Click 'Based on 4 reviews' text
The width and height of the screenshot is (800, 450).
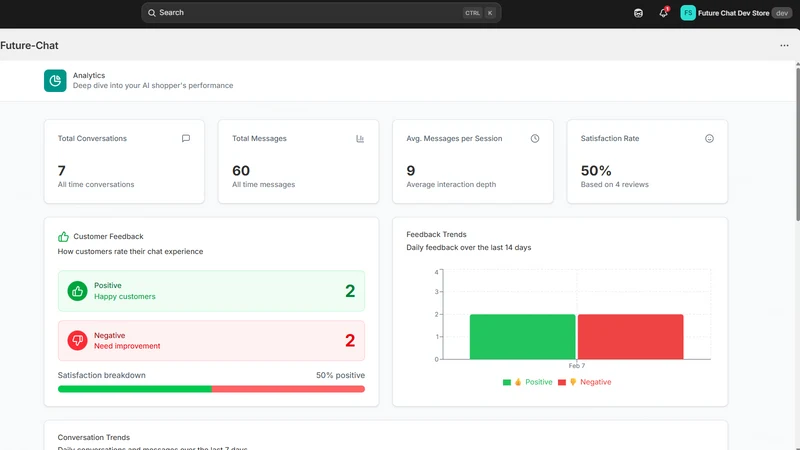coord(615,185)
